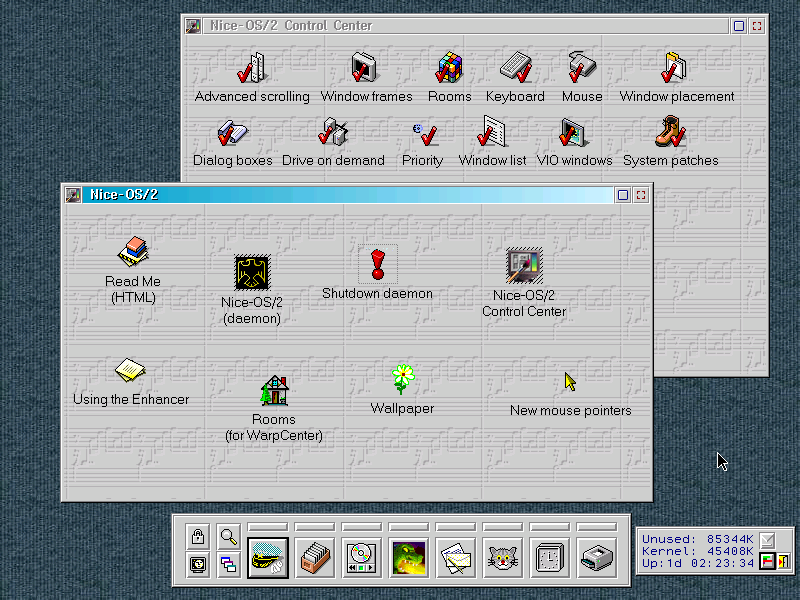The image size is (800, 600).
Task: Expand the drawer above the CD player
Action: pyautogui.click(x=362, y=527)
